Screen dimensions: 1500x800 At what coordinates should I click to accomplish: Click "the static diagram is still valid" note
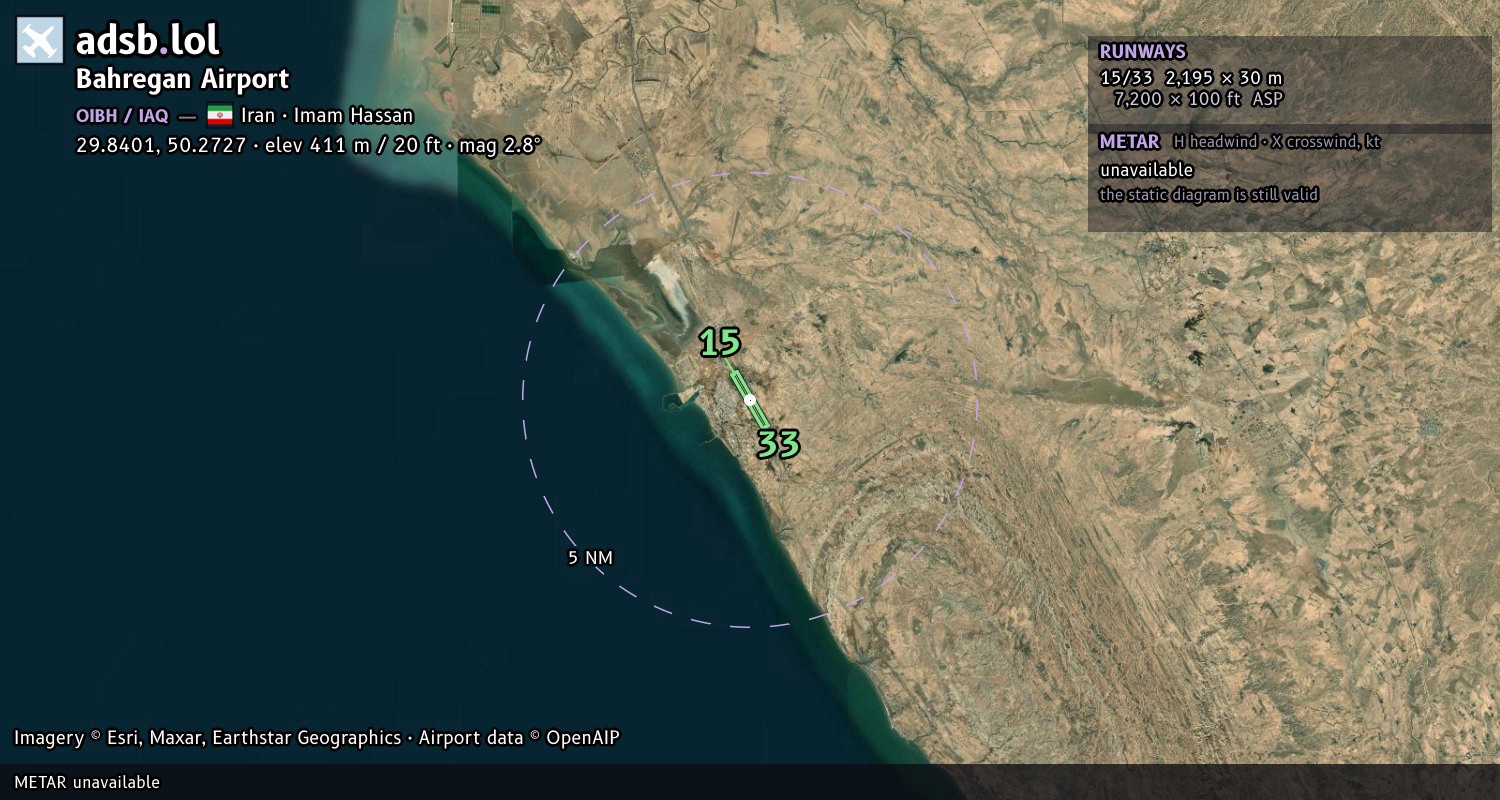(1209, 195)
